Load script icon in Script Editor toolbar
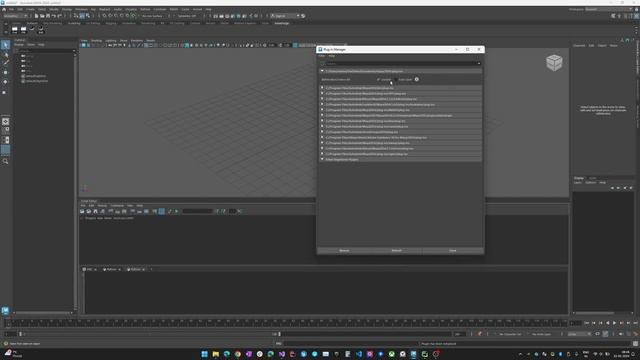Screen dimensions: 640x360 tap(82, 211)
